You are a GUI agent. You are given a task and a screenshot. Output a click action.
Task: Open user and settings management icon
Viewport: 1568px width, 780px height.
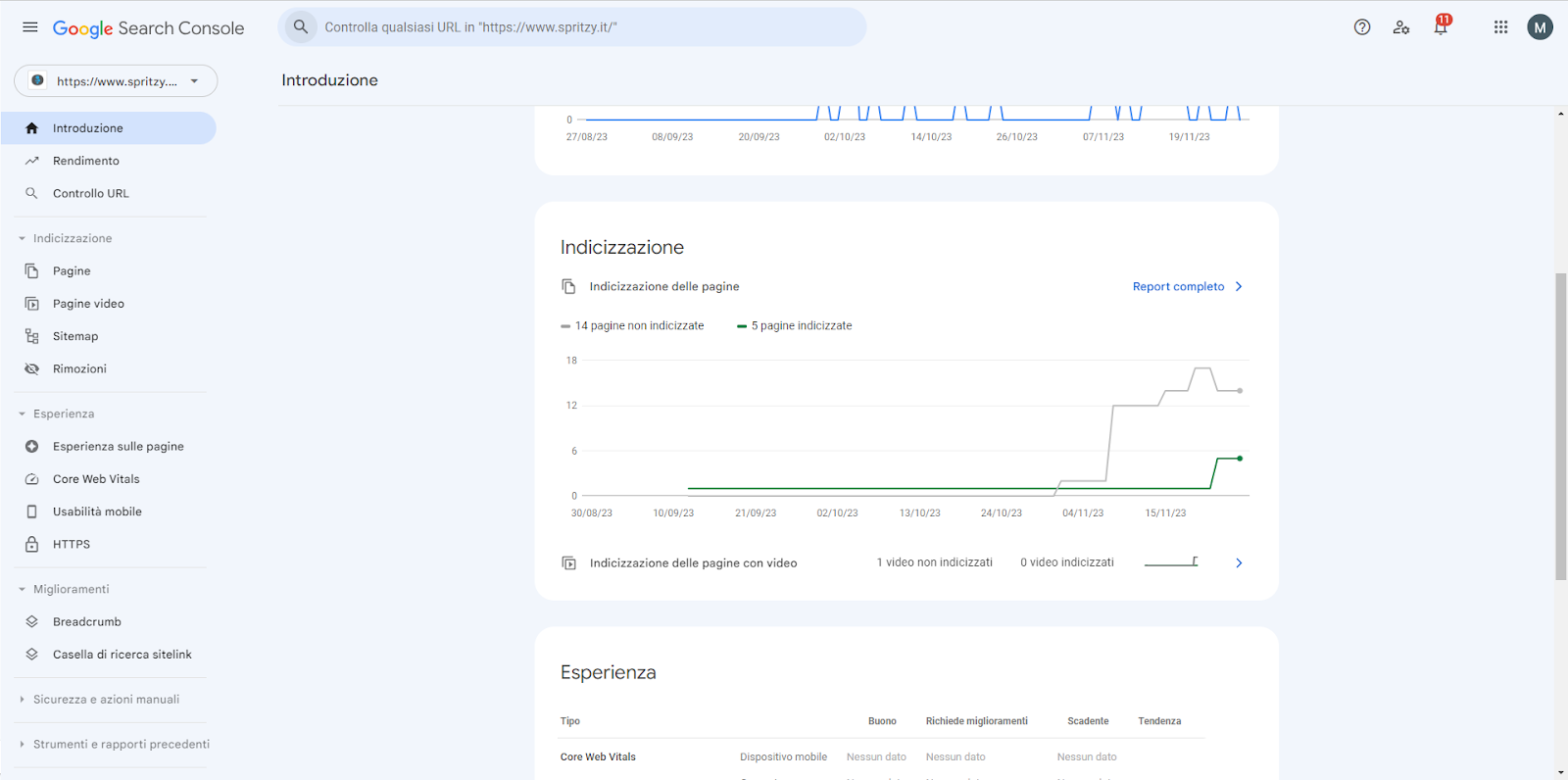click(x=1401, y=27)
